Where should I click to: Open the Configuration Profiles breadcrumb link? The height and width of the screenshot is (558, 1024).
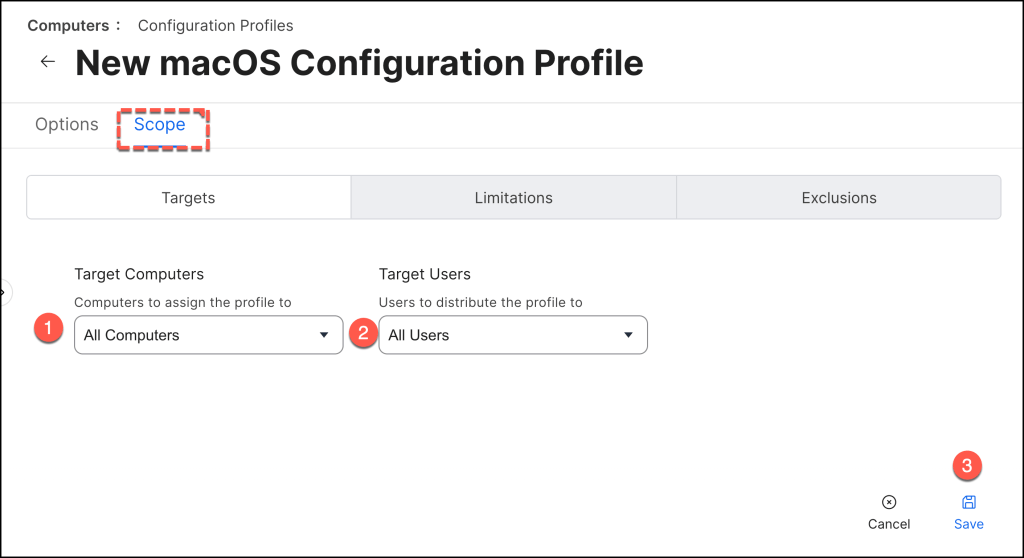[x=215, y=25]
